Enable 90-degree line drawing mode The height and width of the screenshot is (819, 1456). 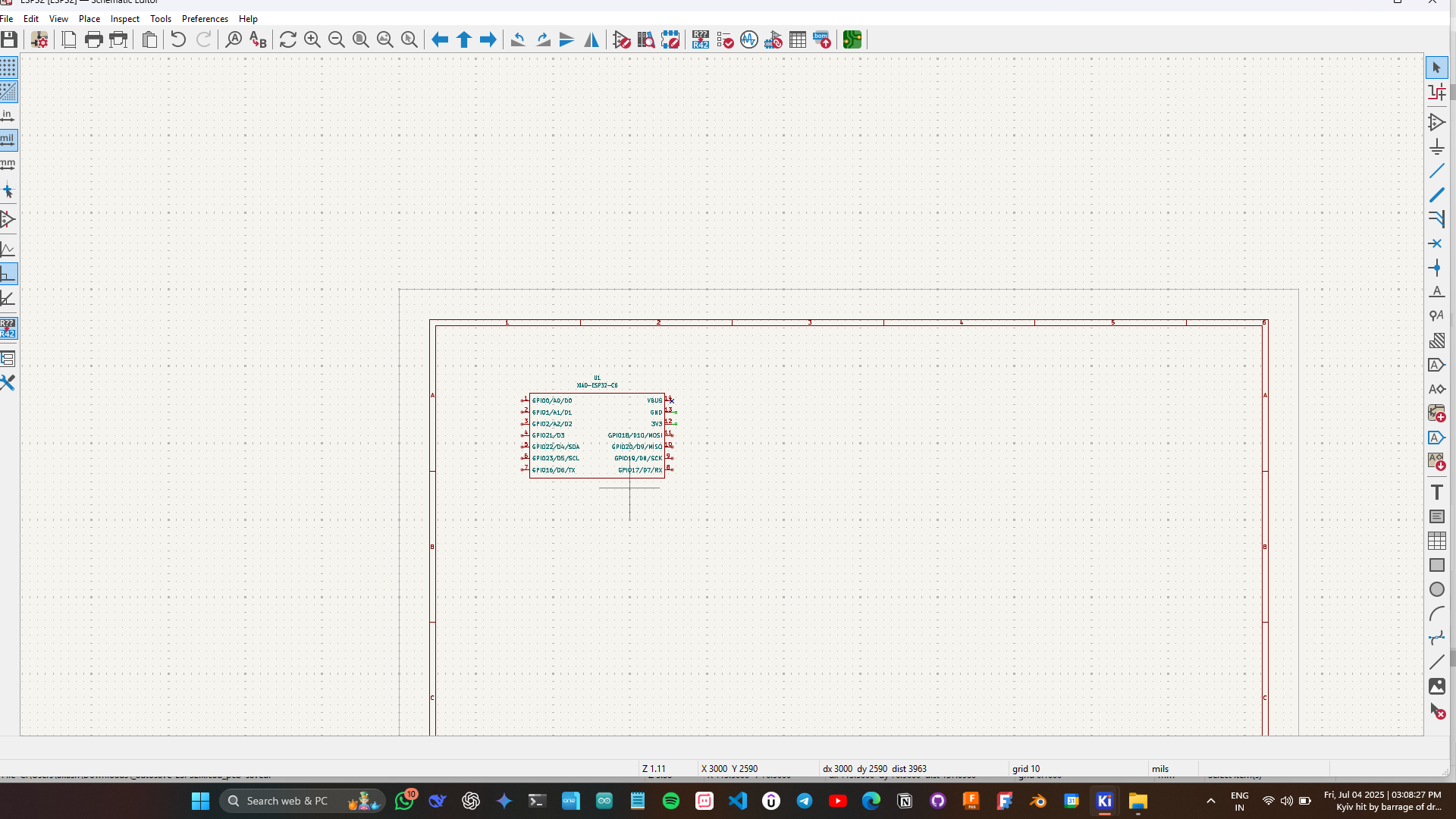click(8, 274)
